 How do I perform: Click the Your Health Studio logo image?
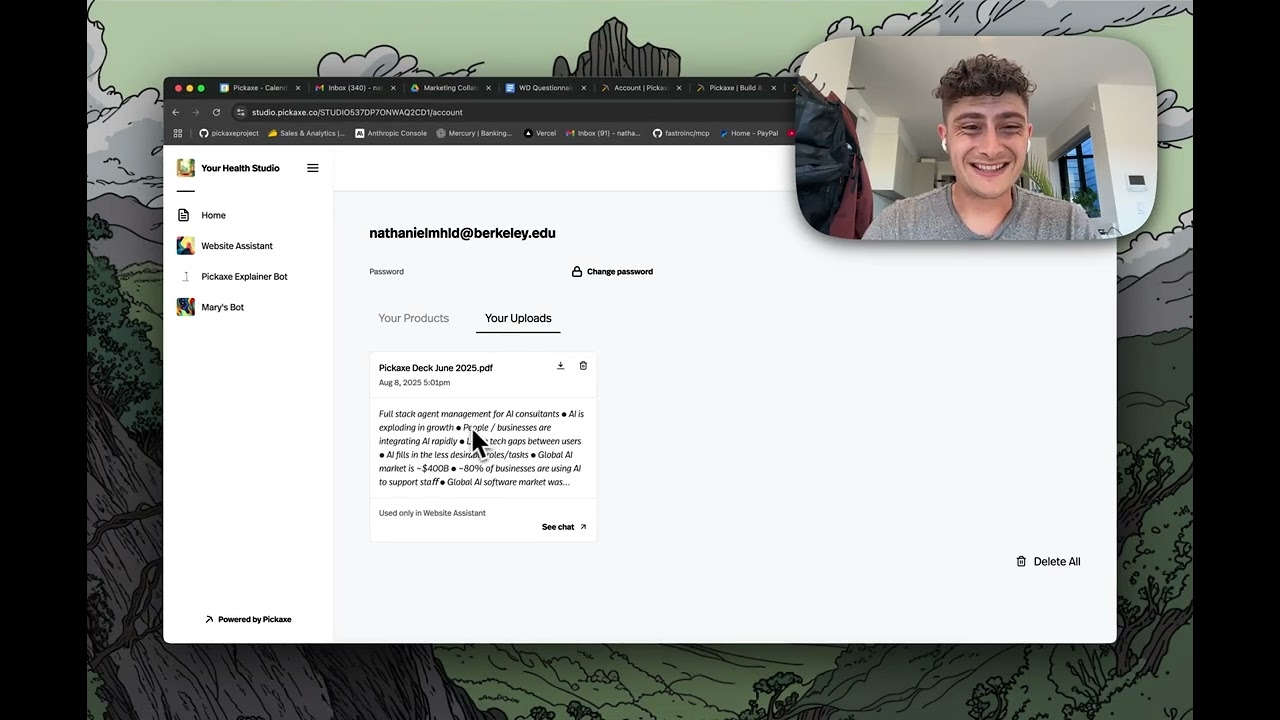pos(186,168)
